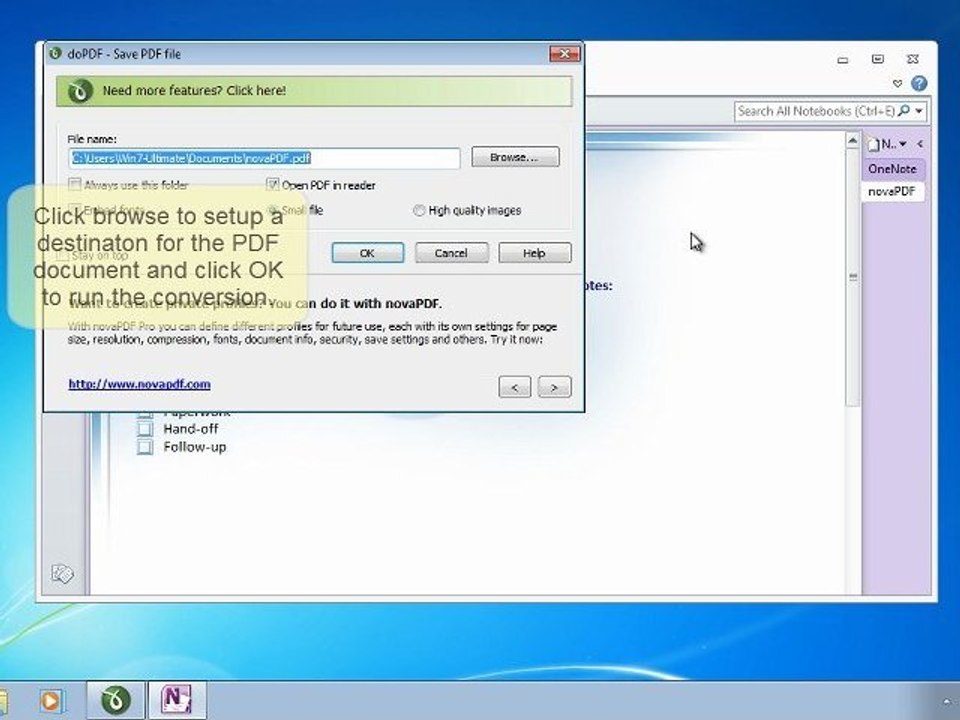Uncheck Open PDF in reader
960x720 pixels.
point(272,184)
